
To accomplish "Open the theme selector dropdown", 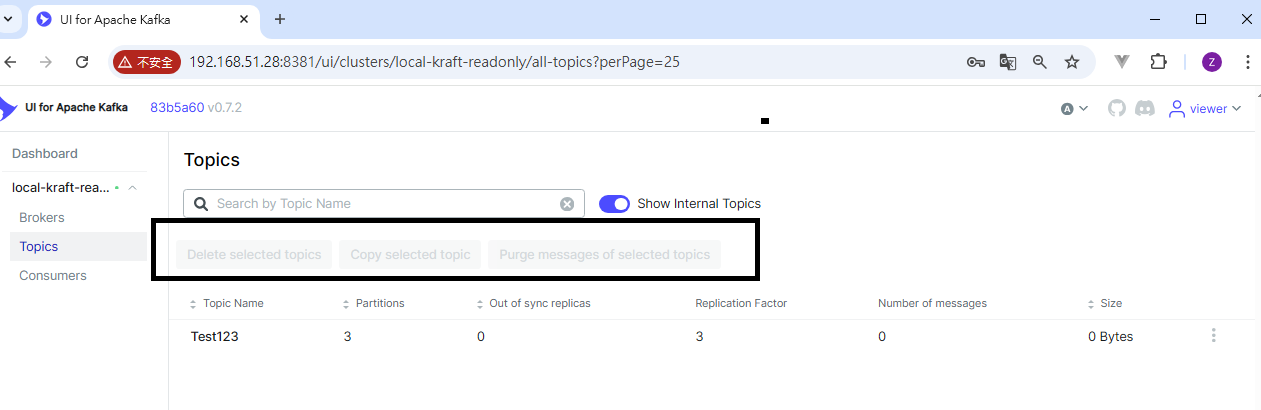I will pyautogui.click(x=1074, y=108).
